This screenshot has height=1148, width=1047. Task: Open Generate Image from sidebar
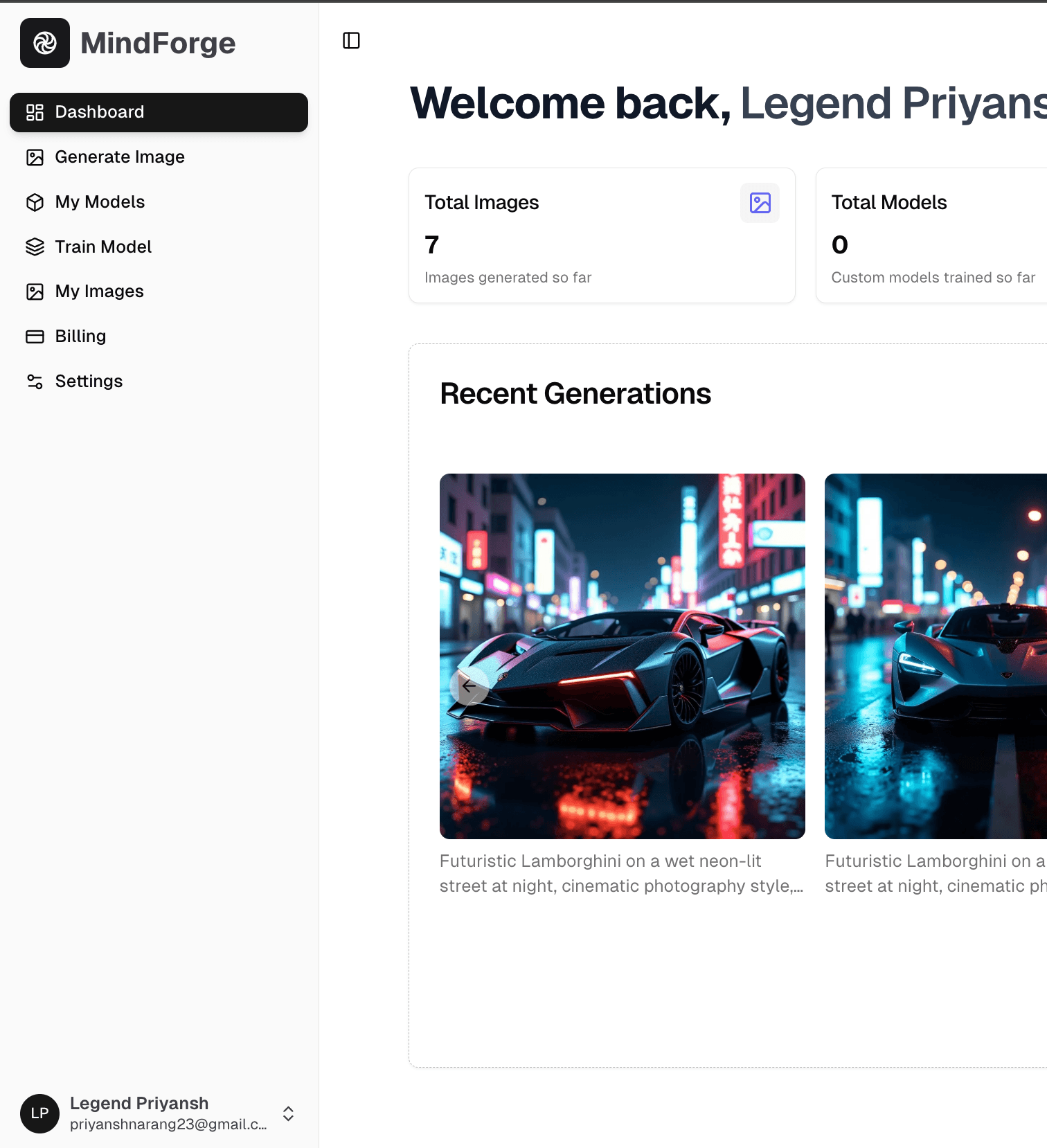[119, 157]
